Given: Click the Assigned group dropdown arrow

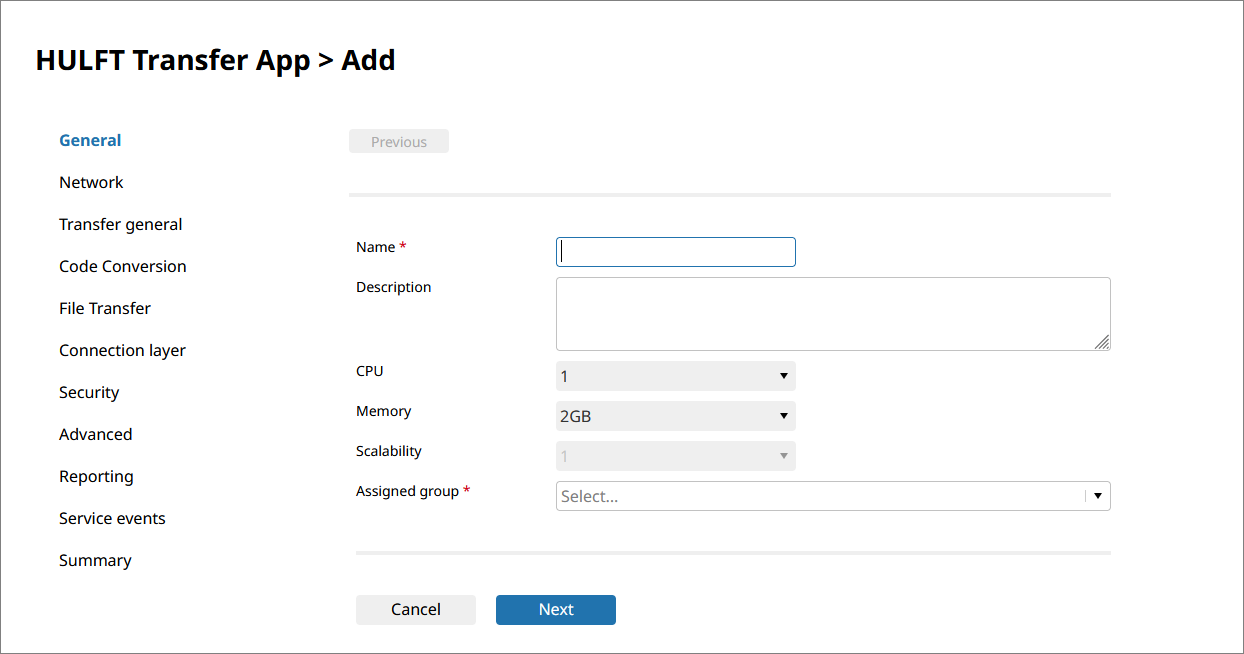Looking at the screenshot, I should click(1097, 496).
